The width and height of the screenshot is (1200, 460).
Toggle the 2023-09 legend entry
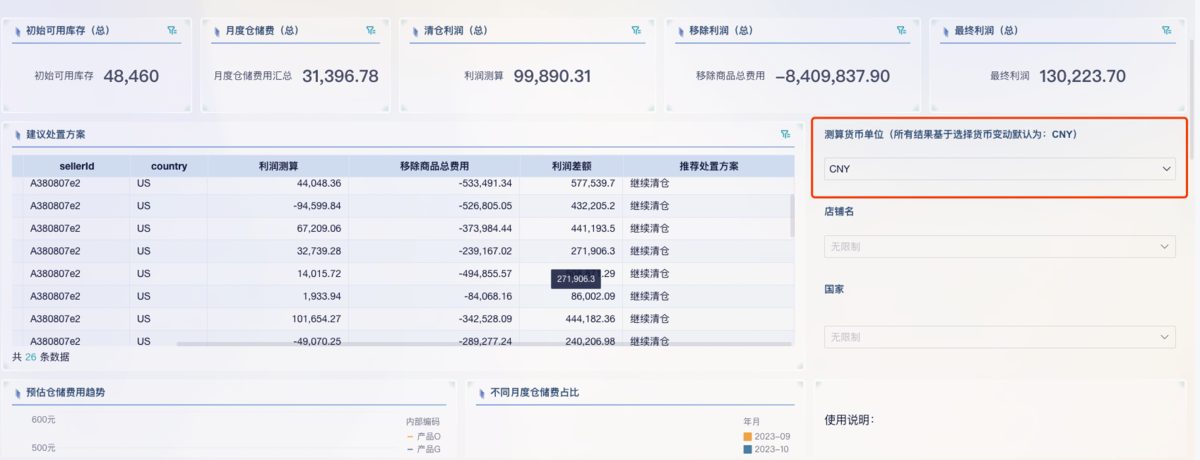pyautogui.click(x=767, y=436)
